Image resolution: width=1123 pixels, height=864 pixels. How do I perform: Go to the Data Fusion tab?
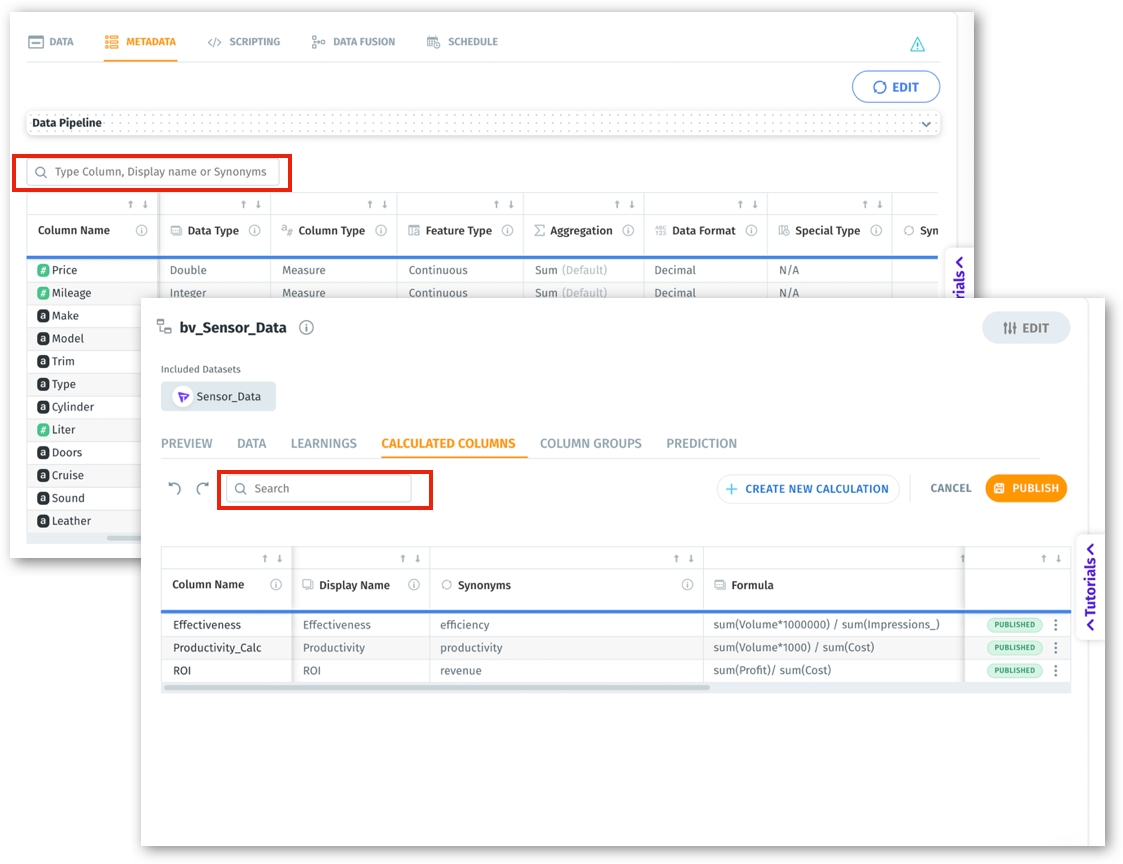353,42
